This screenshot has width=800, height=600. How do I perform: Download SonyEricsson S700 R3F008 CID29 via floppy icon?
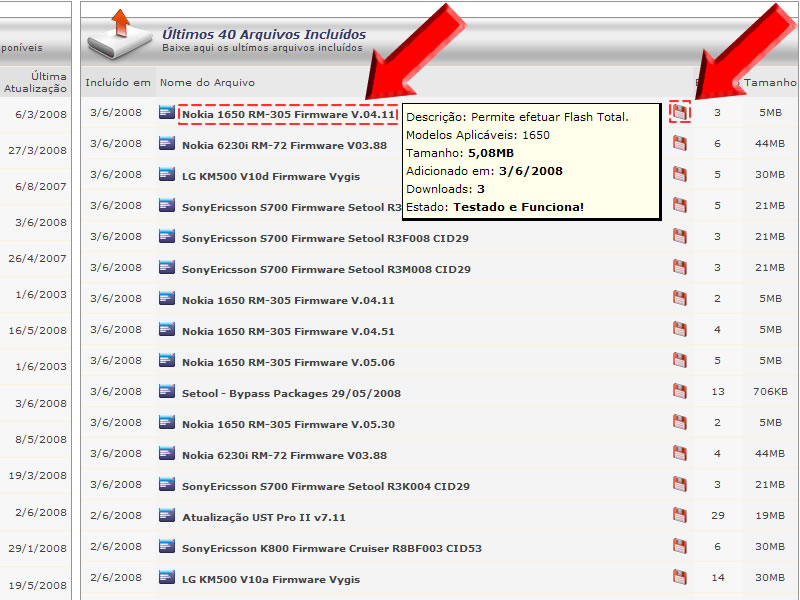click(x=680, y=237)
